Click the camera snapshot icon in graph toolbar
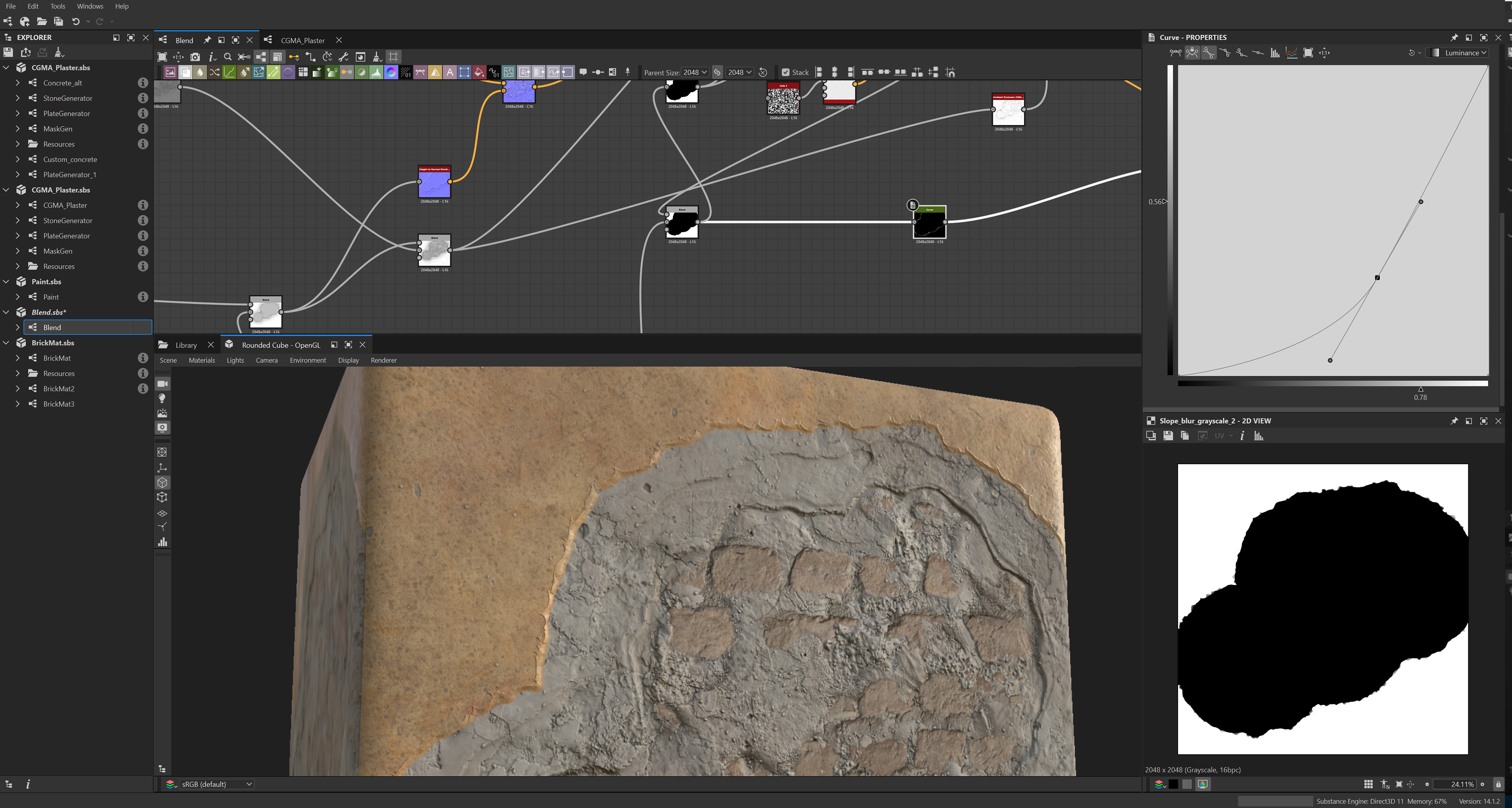This screenshot has height=808, width=1512. click(195, 57)
